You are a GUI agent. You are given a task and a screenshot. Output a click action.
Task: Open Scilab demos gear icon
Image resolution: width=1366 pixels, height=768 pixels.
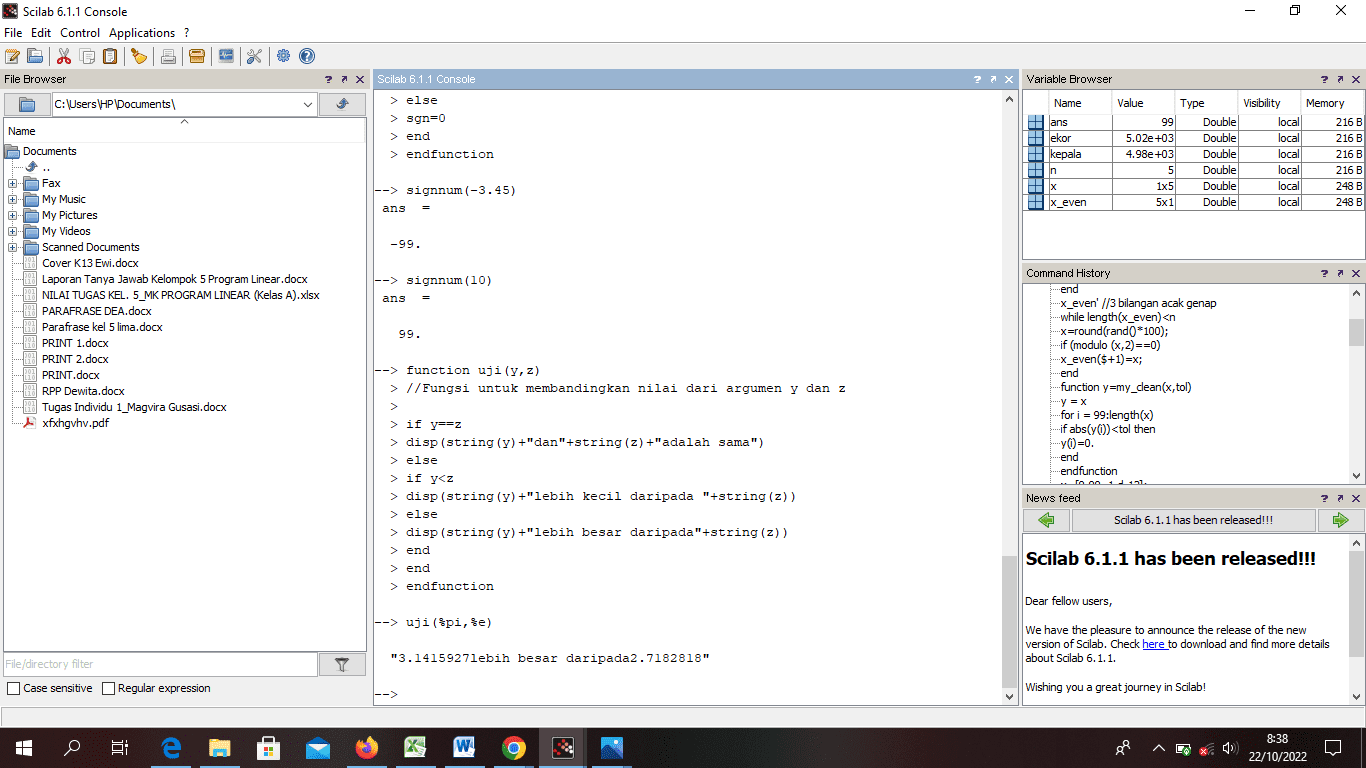pyautogui.click(x=284, y=56)
